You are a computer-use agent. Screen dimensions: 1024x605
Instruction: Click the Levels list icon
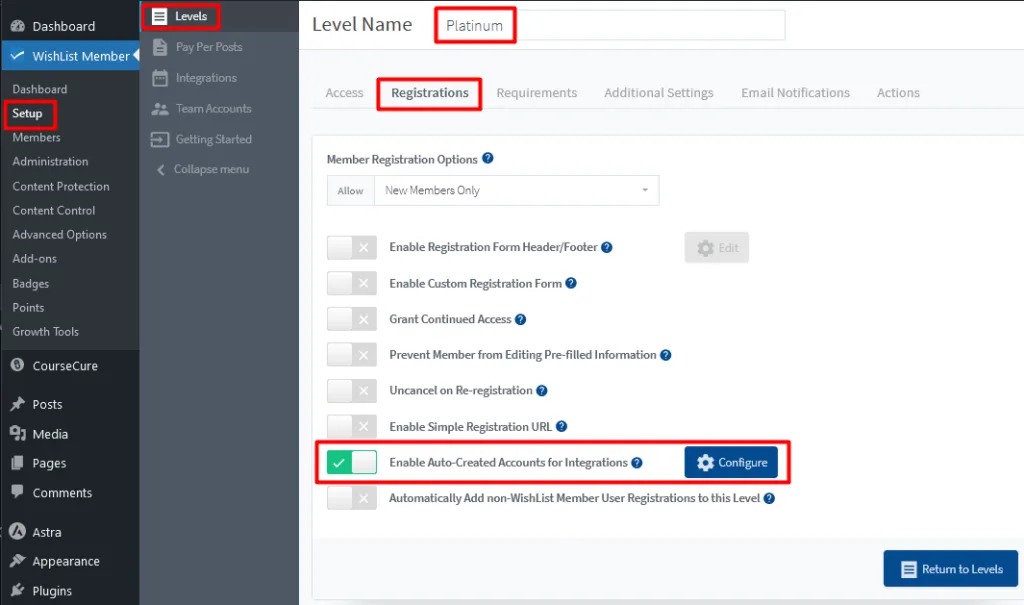tap(159, 16)
